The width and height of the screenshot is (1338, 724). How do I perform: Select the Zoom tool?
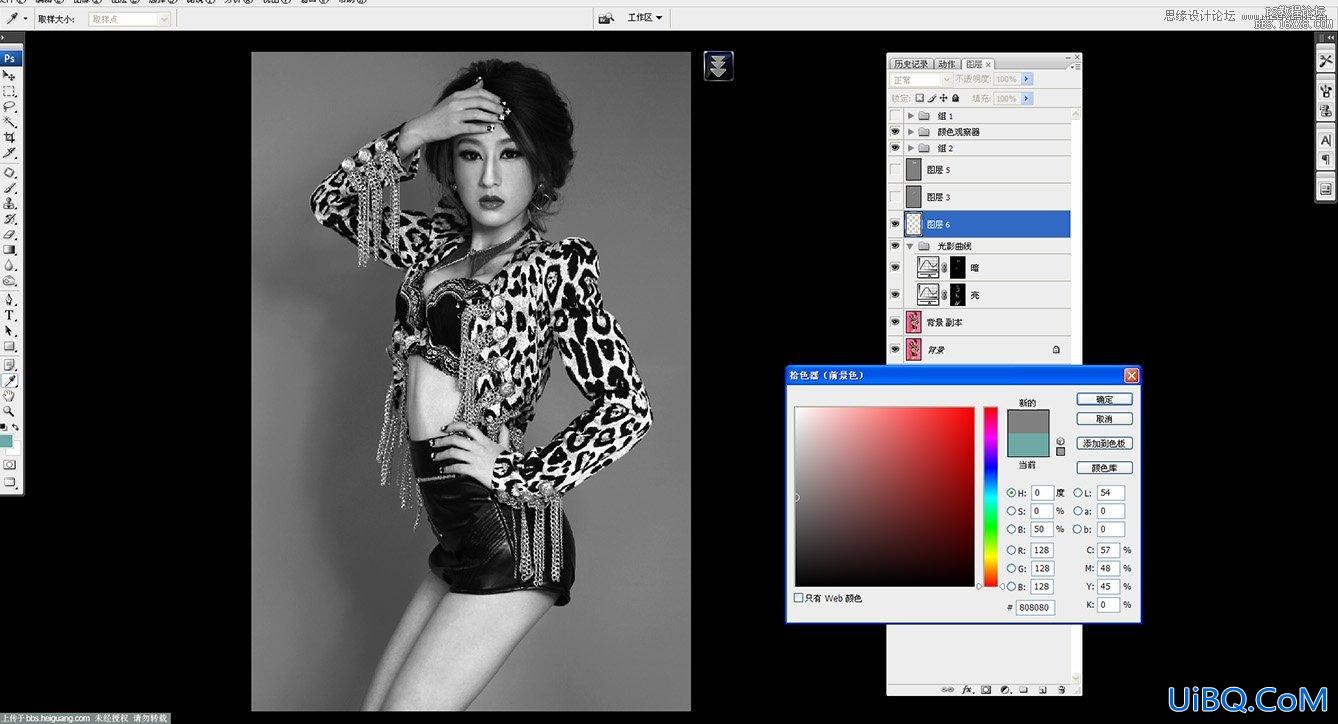10,411
